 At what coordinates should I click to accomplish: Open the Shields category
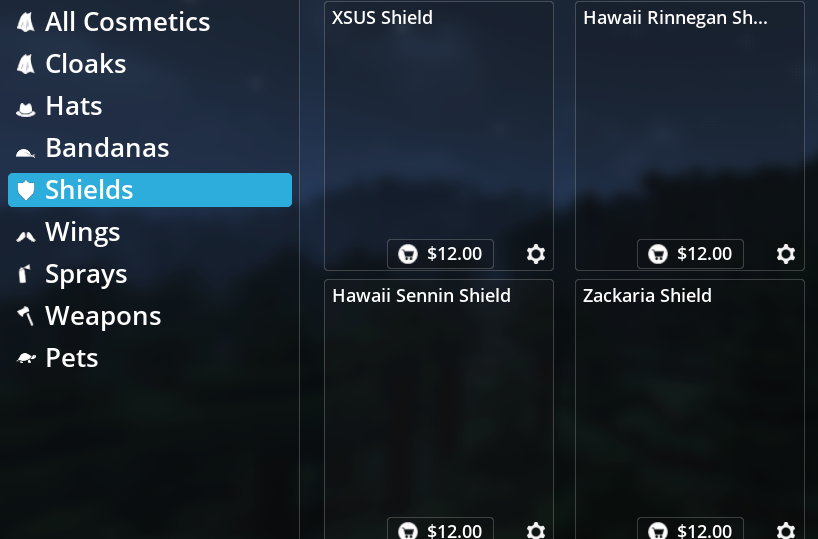[150, 190]
